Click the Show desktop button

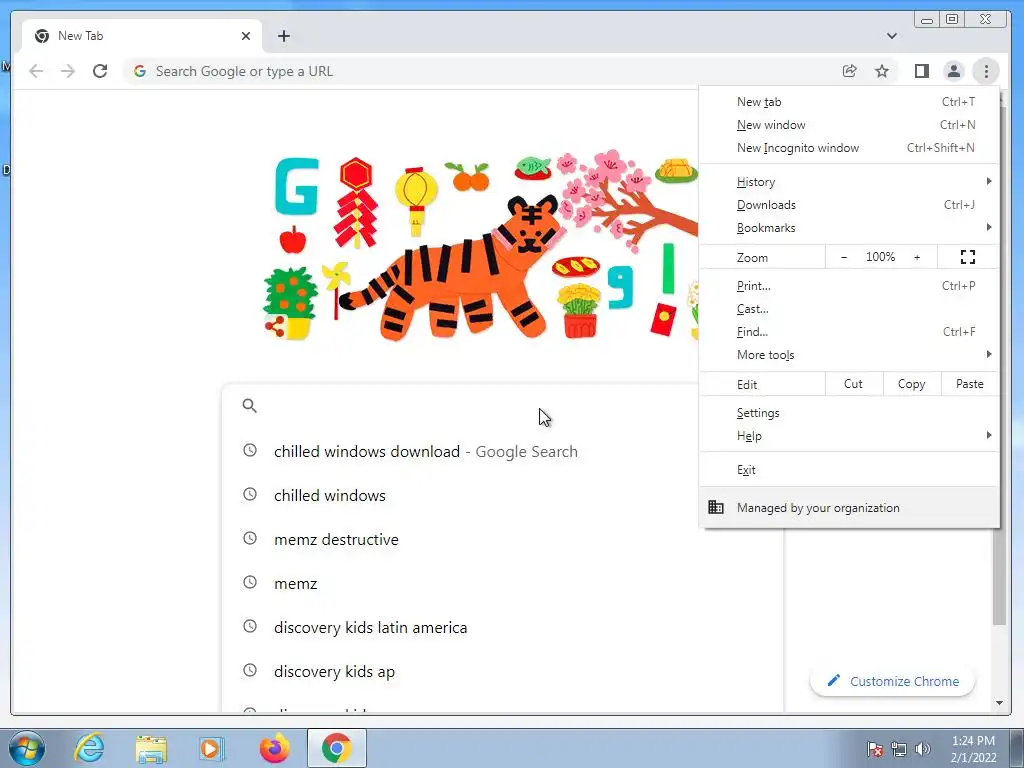pyautogui.click(x=1017, y=748)
